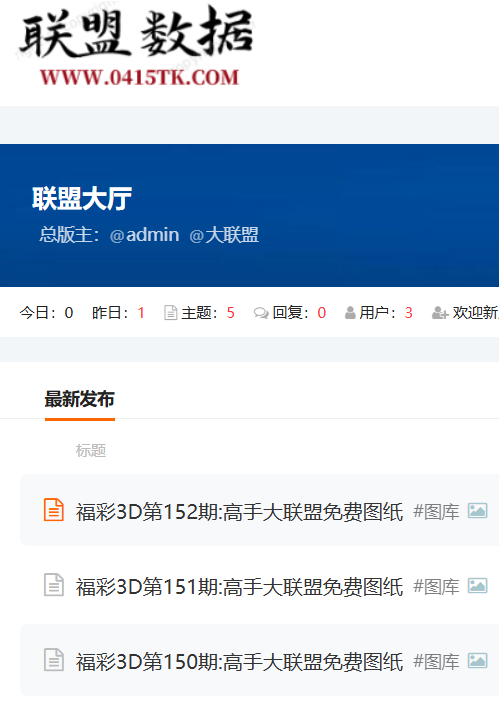Screen dimensions: 499x709
Task: Open thread 福彩3D第151期:高手大联盟免费图纸
Action: (x=240, y=587)
